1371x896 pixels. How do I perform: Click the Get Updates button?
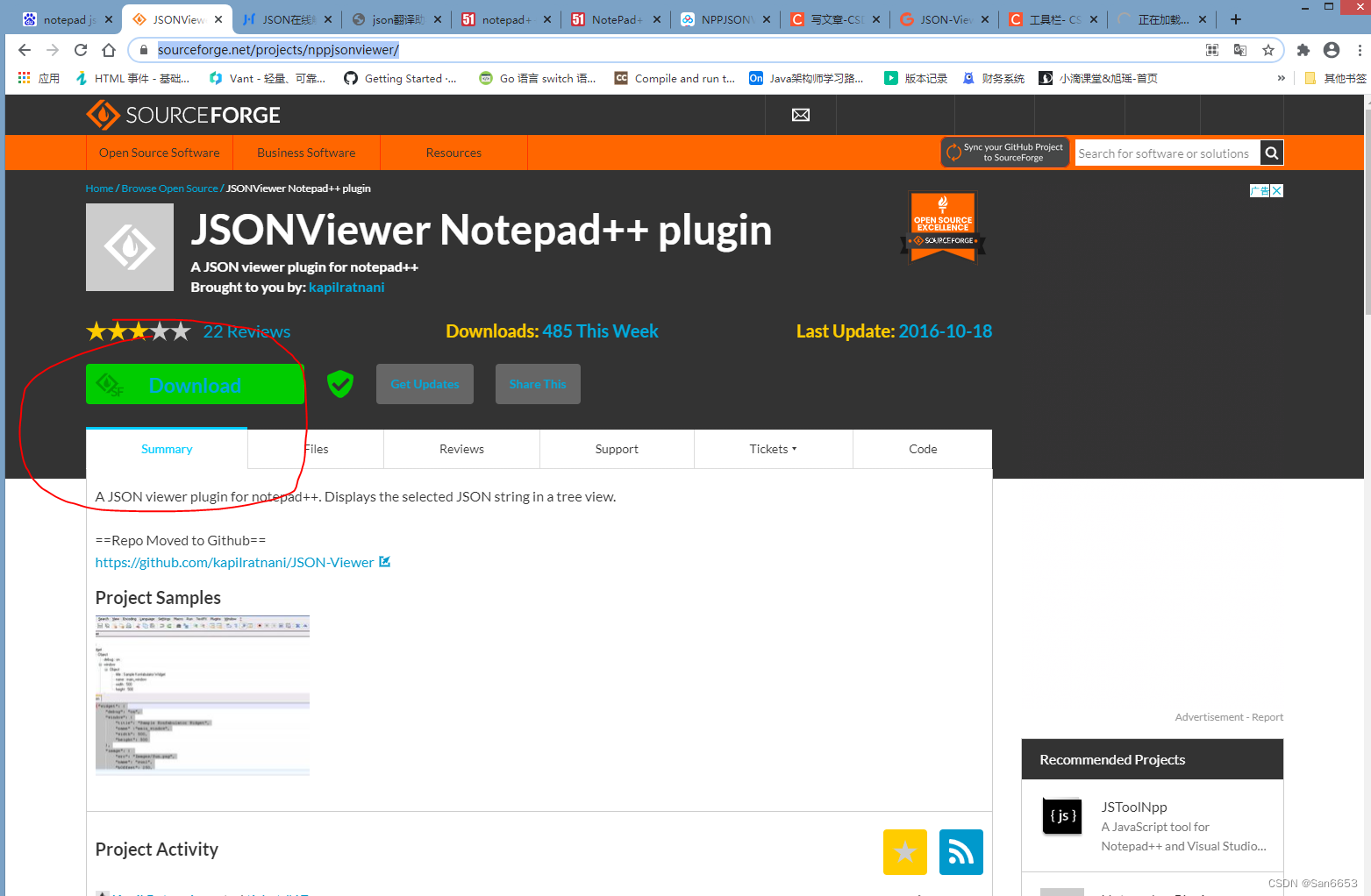point(425,384)
